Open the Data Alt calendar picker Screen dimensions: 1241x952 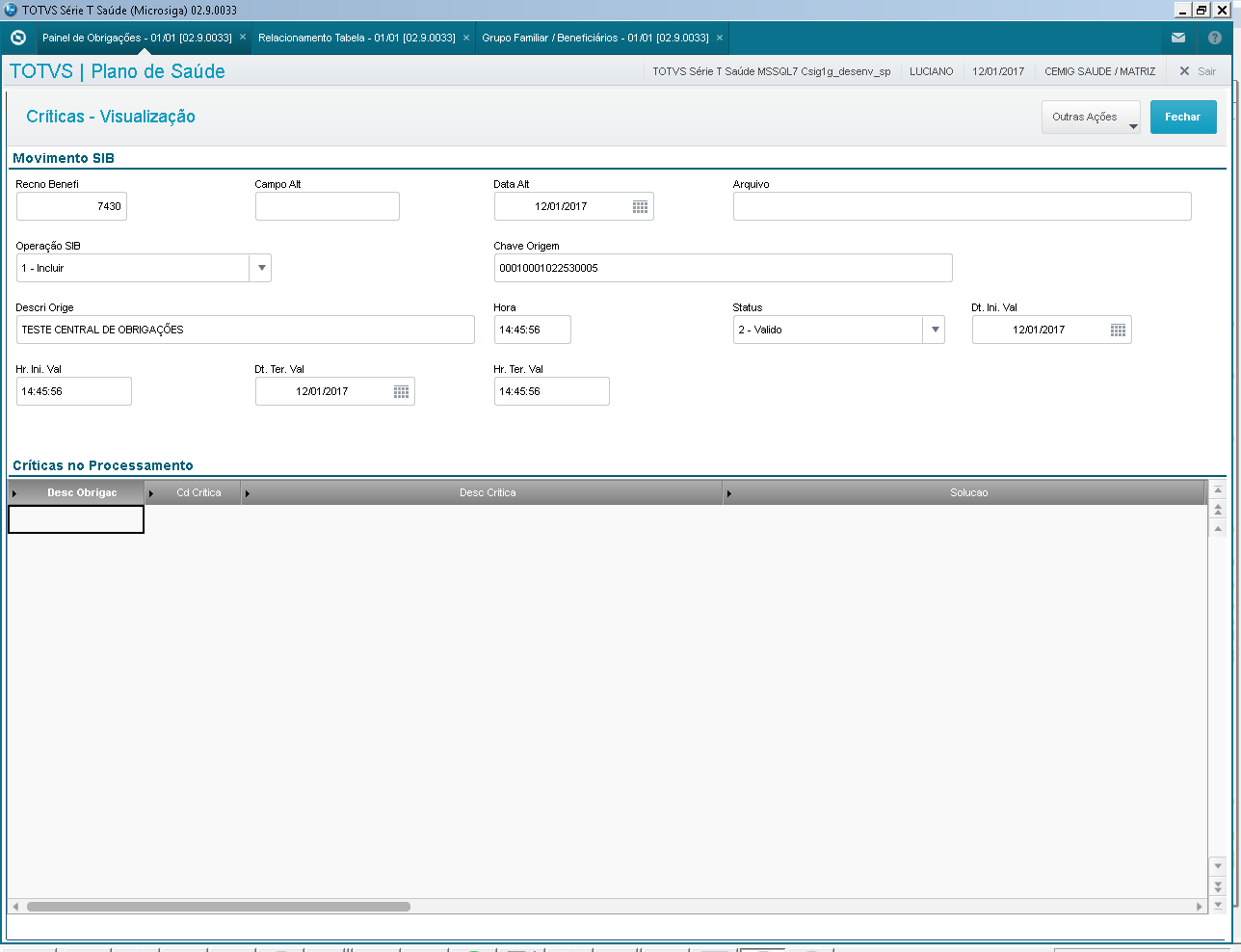click(640, 206)
